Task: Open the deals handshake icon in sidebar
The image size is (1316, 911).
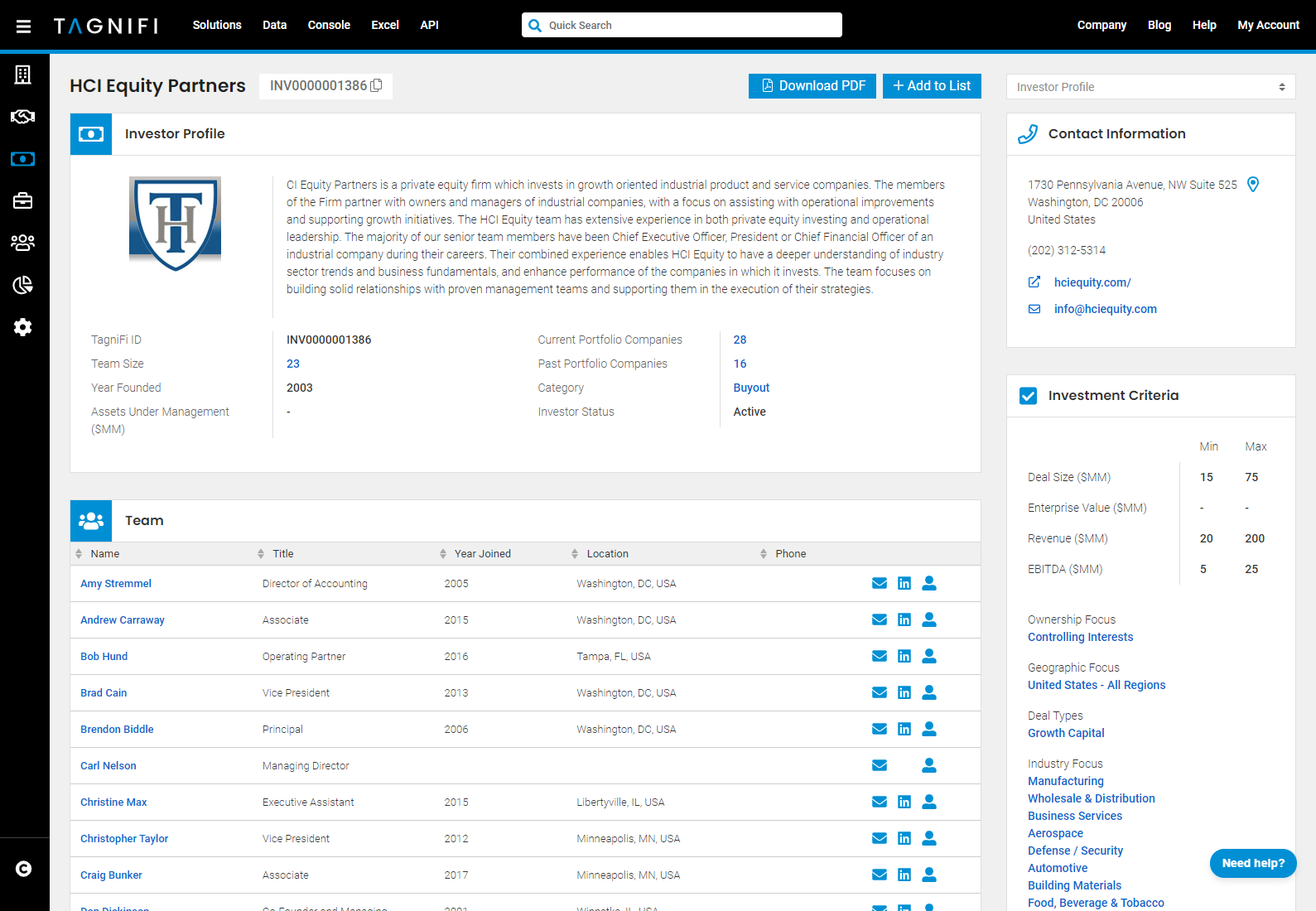Action: (x=23, y=117)
